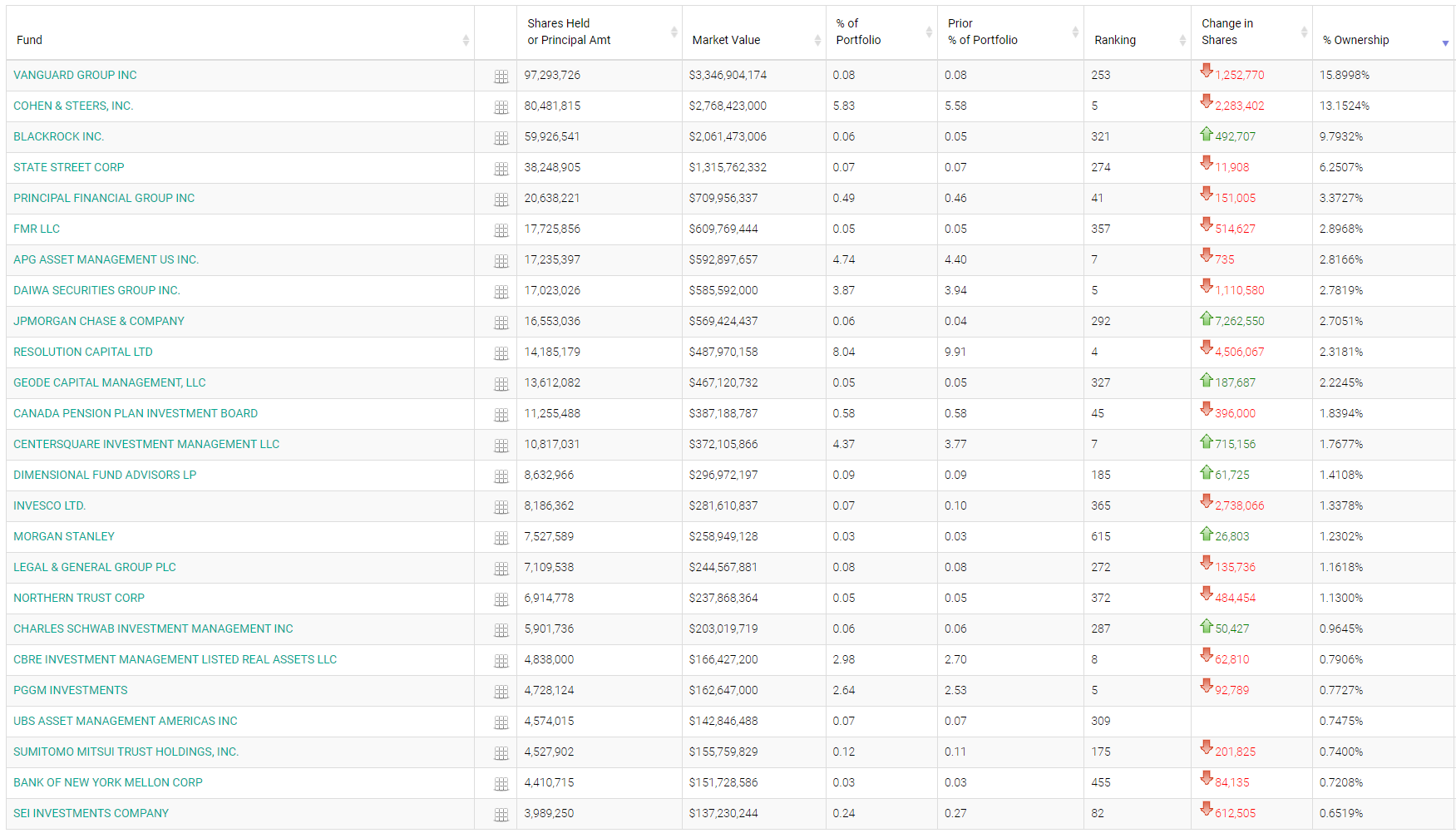Select ownership value 0.6519%
The width and height of the screenshot is (1456, 833).
[x=1341, y=813]
